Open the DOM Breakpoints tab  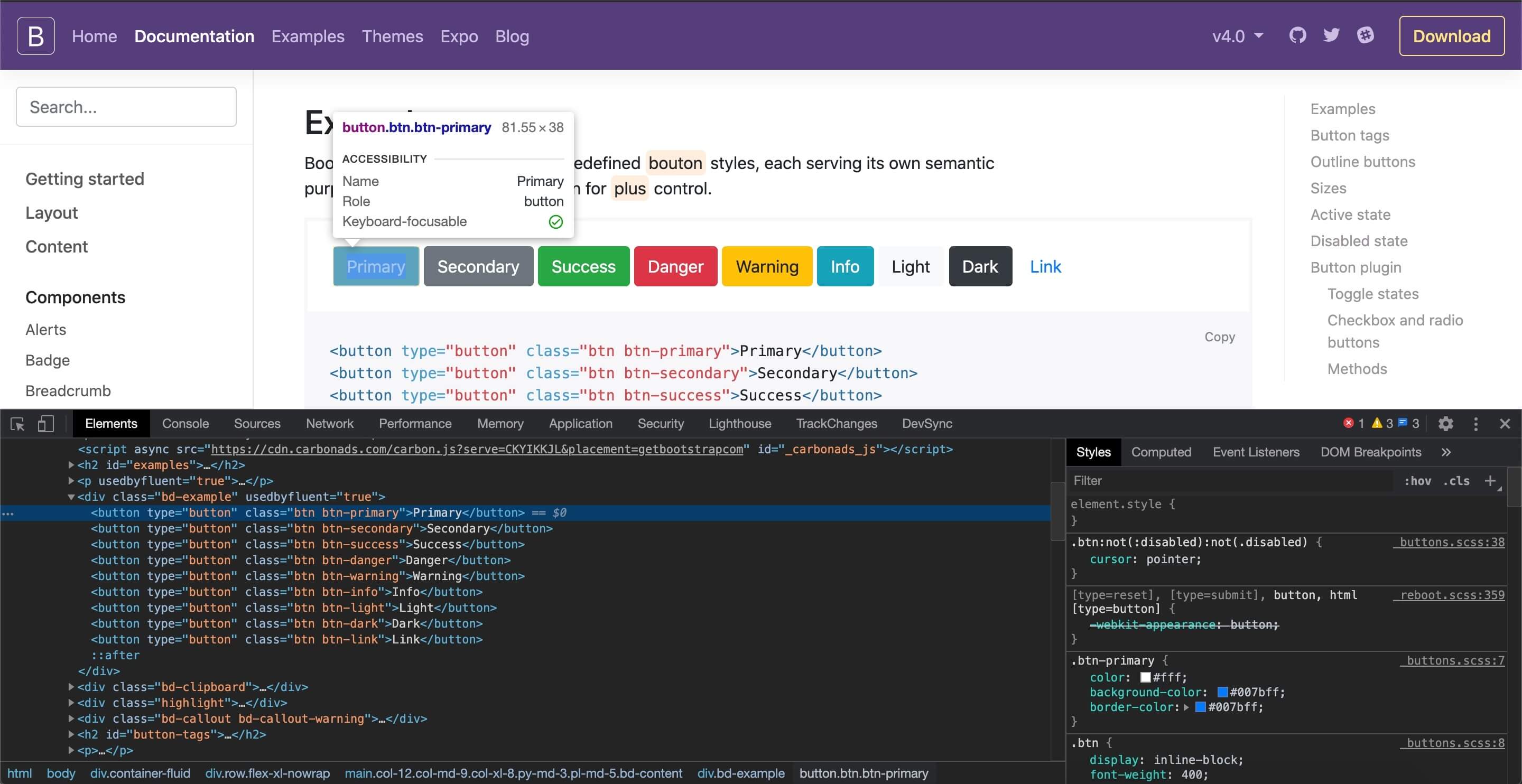[1371, 452]
